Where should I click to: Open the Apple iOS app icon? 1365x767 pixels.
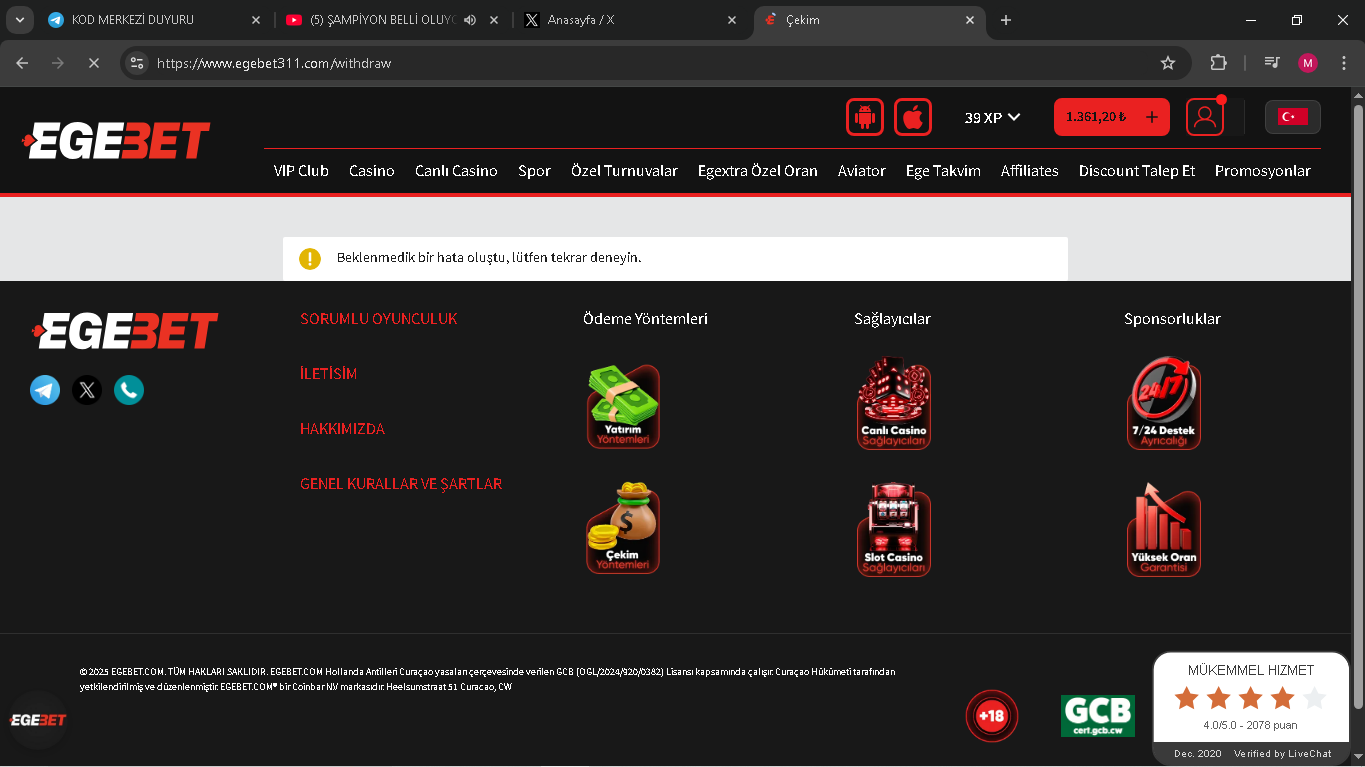[913, 117]
